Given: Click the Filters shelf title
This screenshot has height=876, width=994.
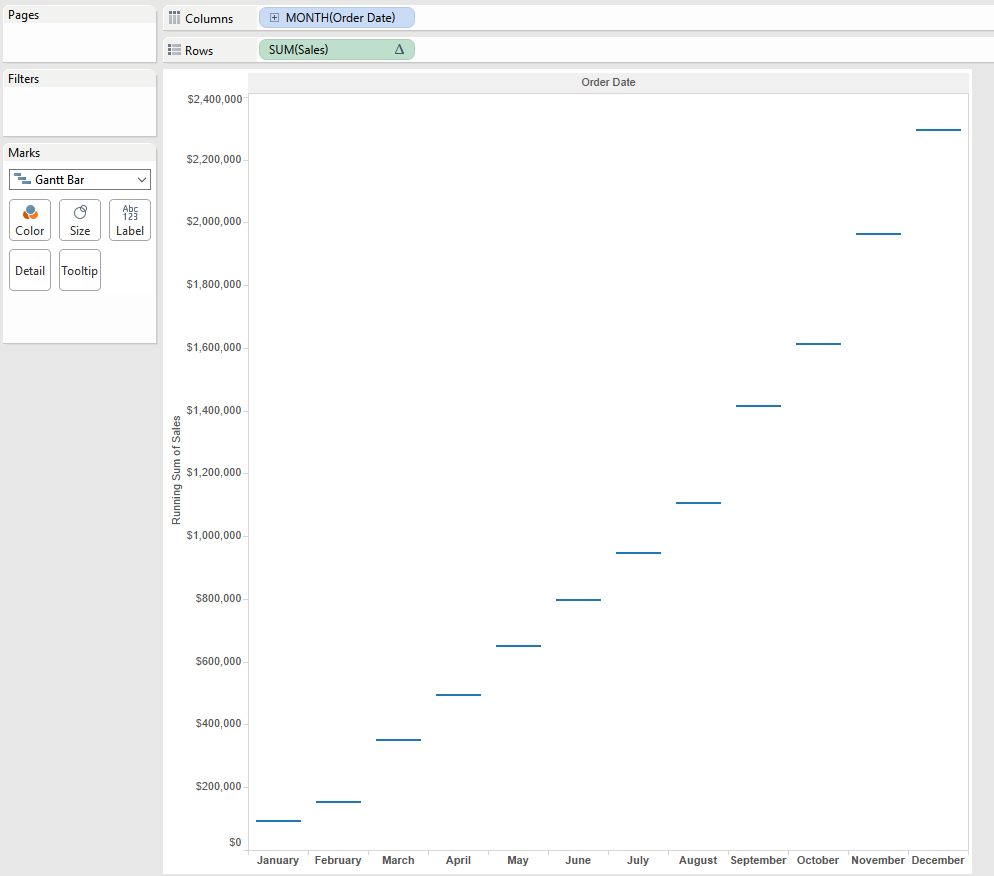Looking at the screenshot, I should 23,79.
